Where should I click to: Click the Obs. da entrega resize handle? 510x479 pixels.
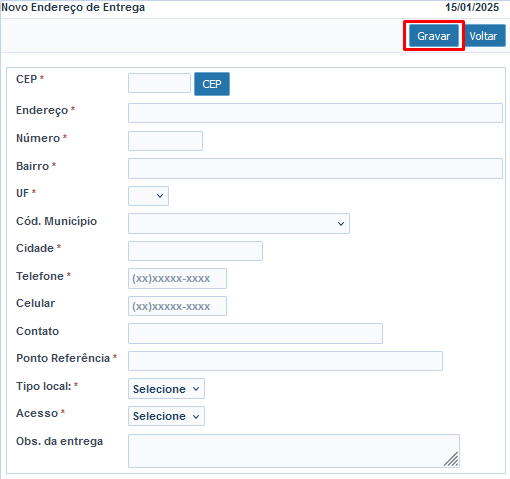coord(452,460)
